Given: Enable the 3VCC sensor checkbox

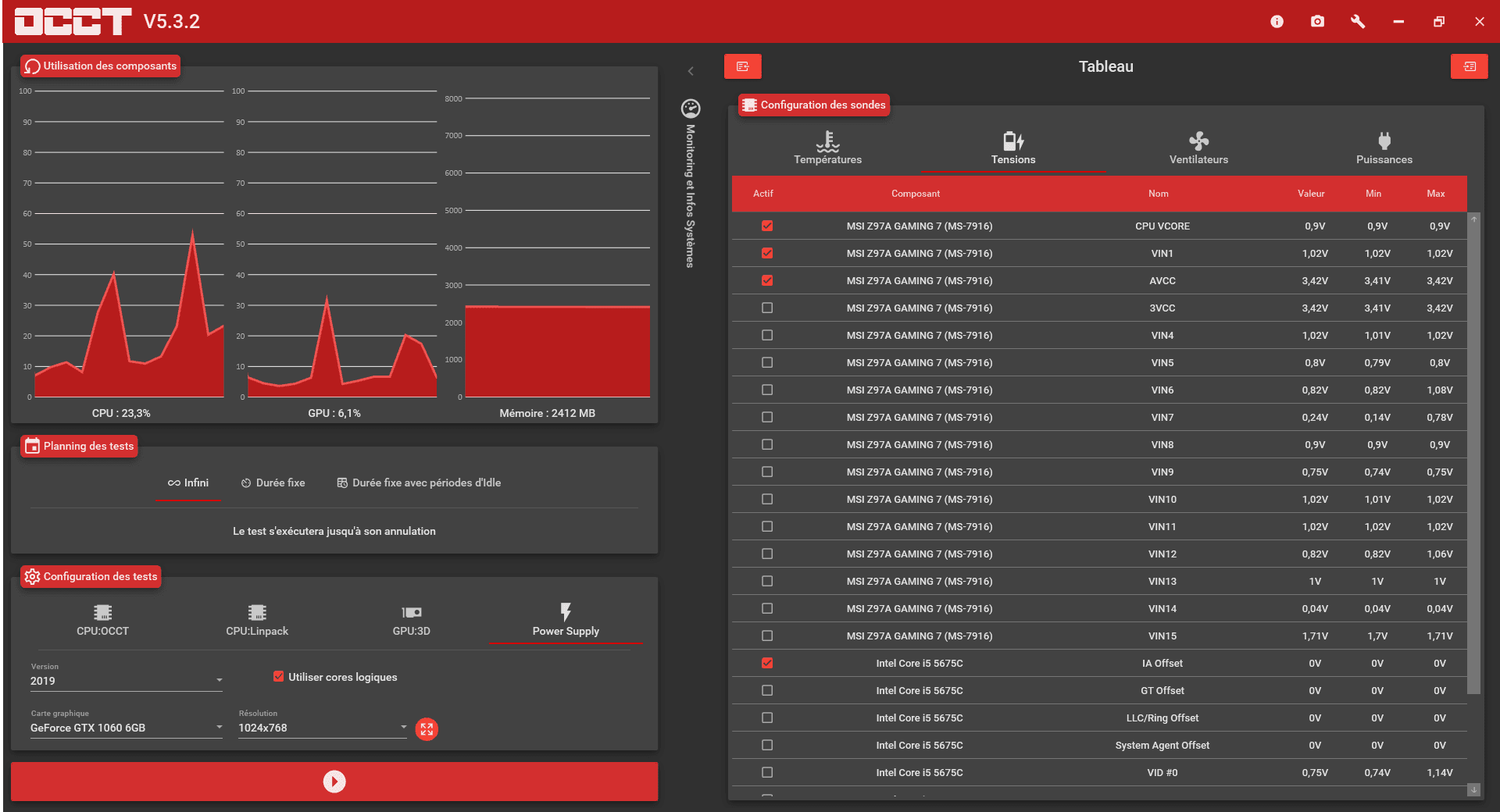Looking at the screenshot, I should pyautogui.click(x=767, y=308).
